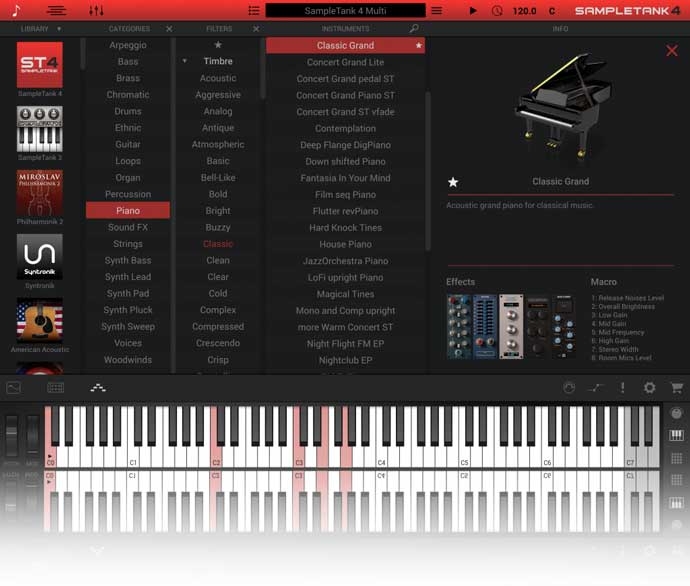Collapse the Timbre filter group

(184, 62)
